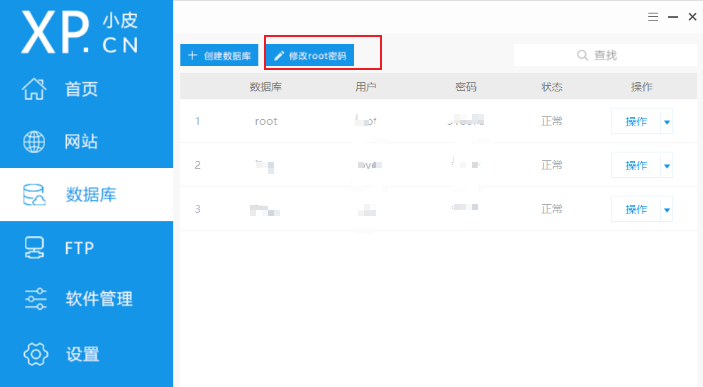Click row number 3 in table
Screen dimensions: 703x387
[197, 209]
